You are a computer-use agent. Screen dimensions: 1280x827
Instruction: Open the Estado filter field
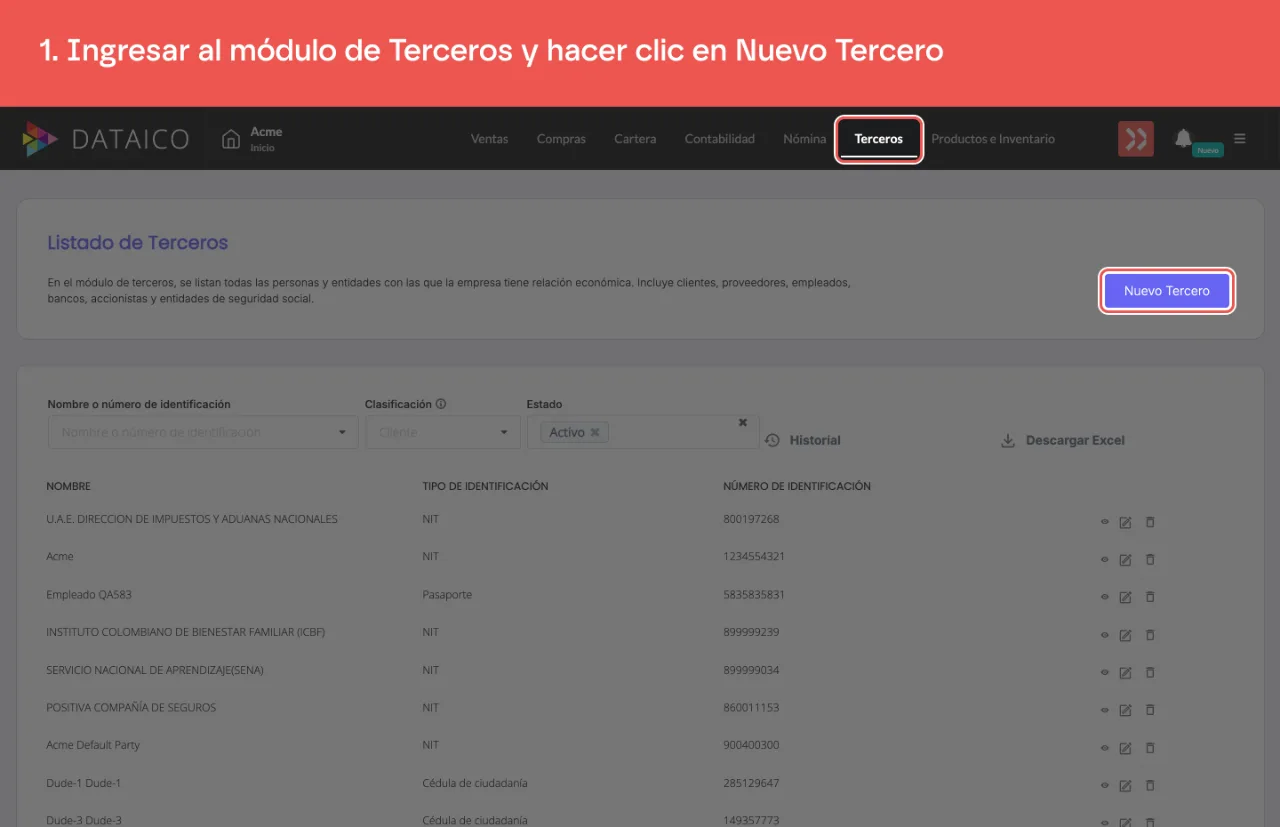(x=643, y=432)
